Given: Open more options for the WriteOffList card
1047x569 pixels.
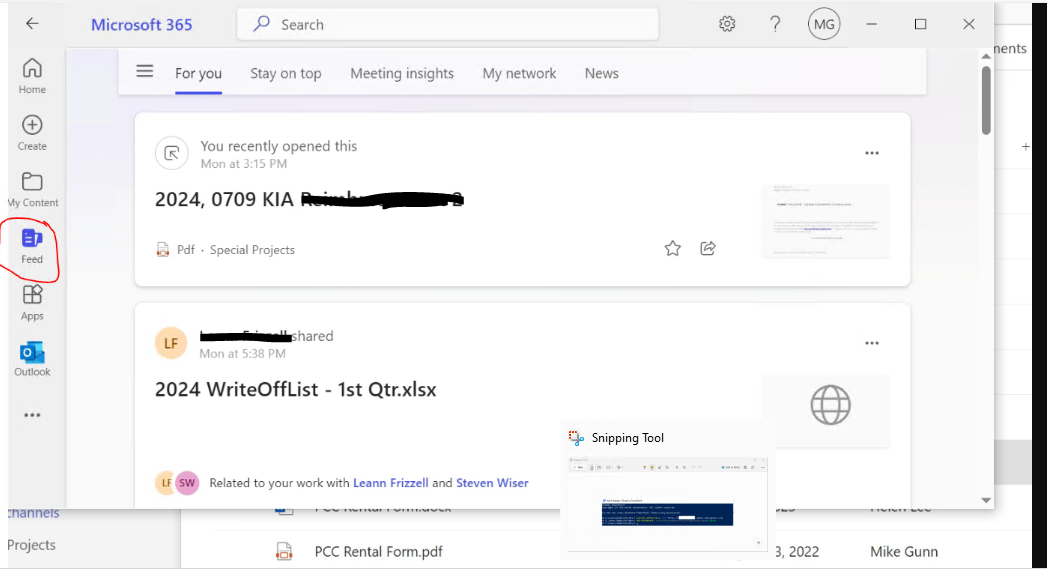Looking at the screenshot, I should (872, 343).
